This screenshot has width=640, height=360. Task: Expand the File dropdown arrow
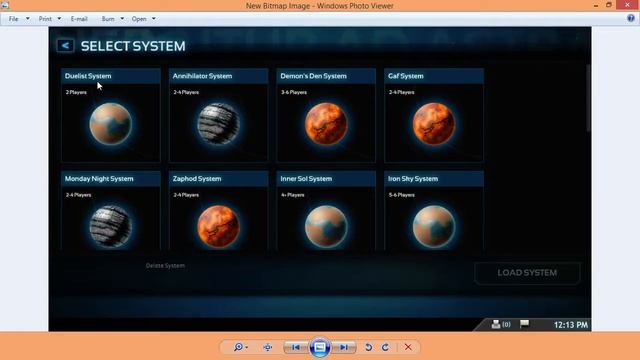tap(28, 19)
